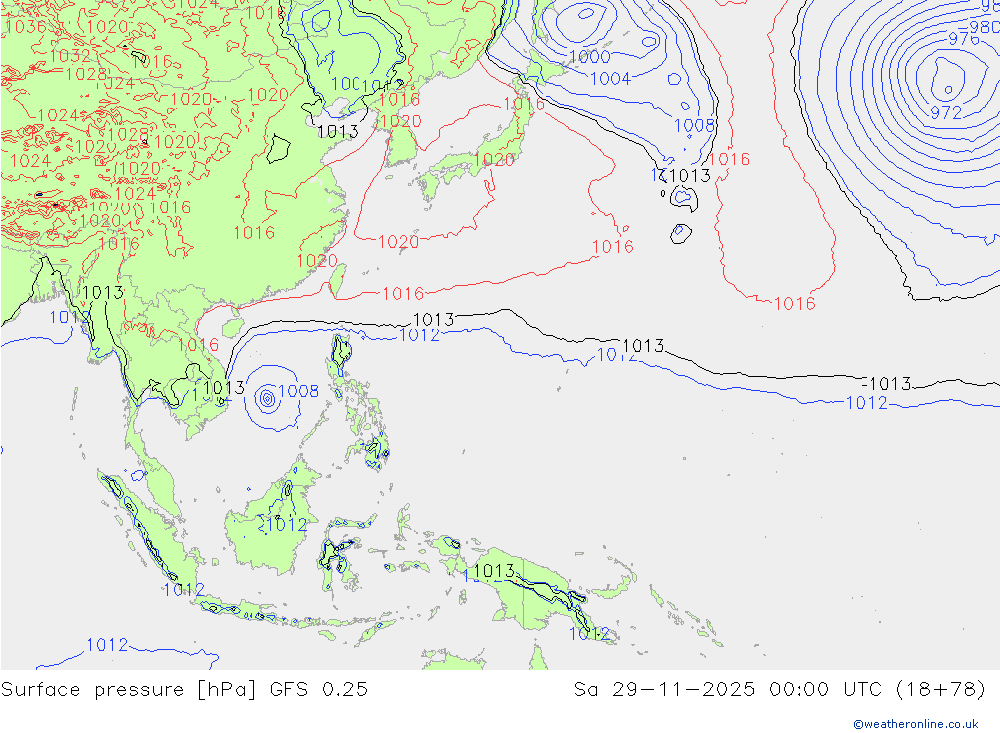Click the 1013 label on the Vietnam coast

(223, 388)
